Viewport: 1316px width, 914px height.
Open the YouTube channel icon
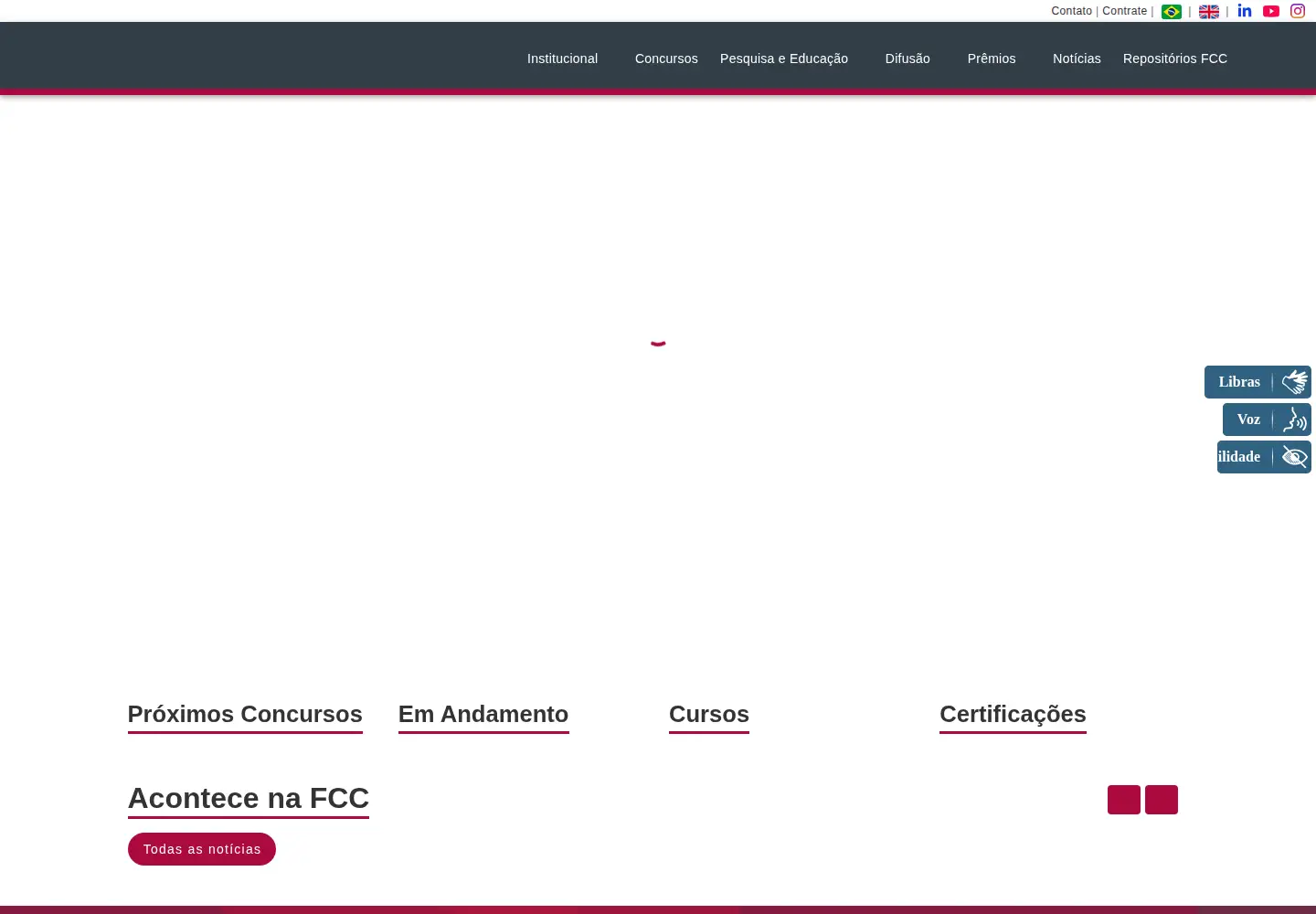tap(1271, 11)
